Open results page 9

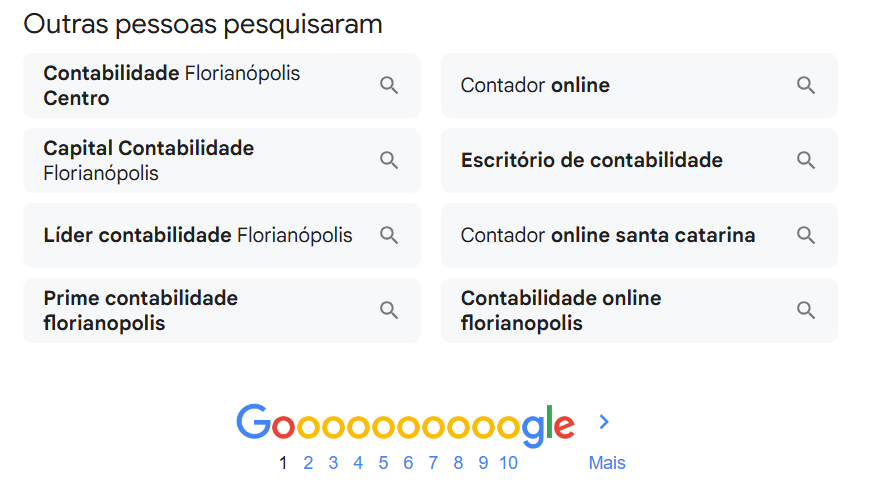pyautogui.click(x=483, y=463)
